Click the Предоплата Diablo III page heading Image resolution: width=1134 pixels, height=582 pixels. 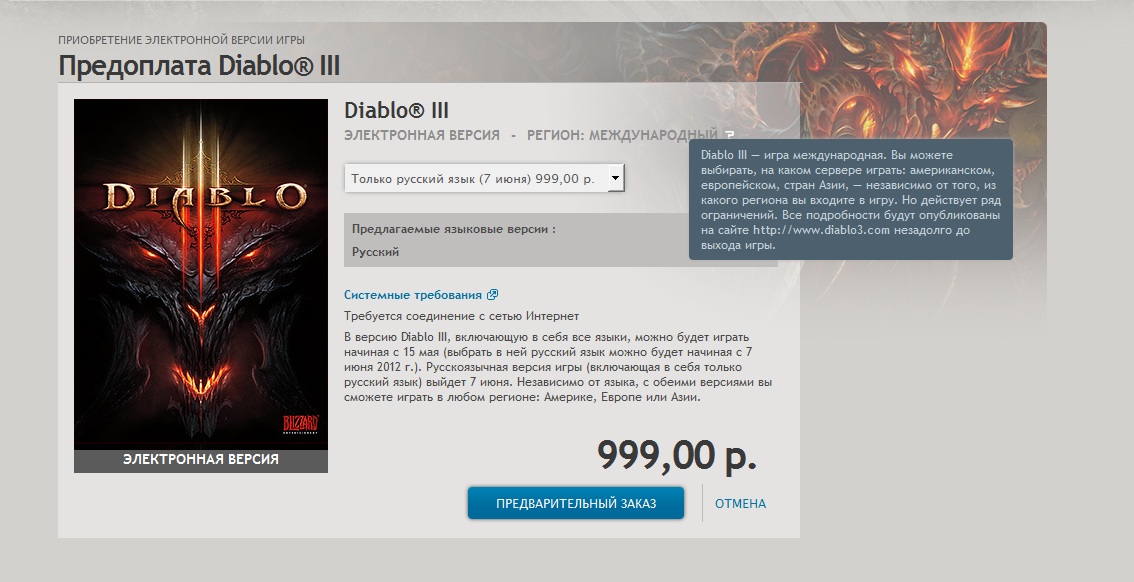point(199,66)
